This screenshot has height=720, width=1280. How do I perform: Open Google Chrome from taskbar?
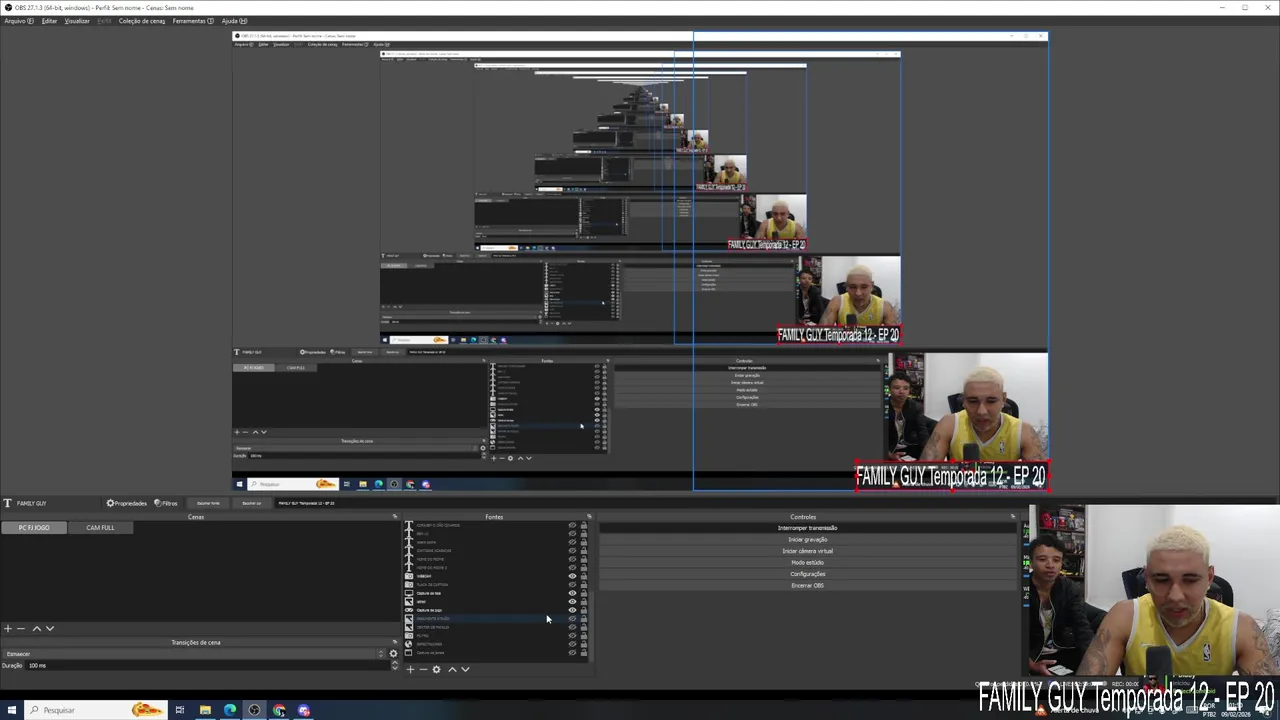pyautogui.click(x=279, y=710)
